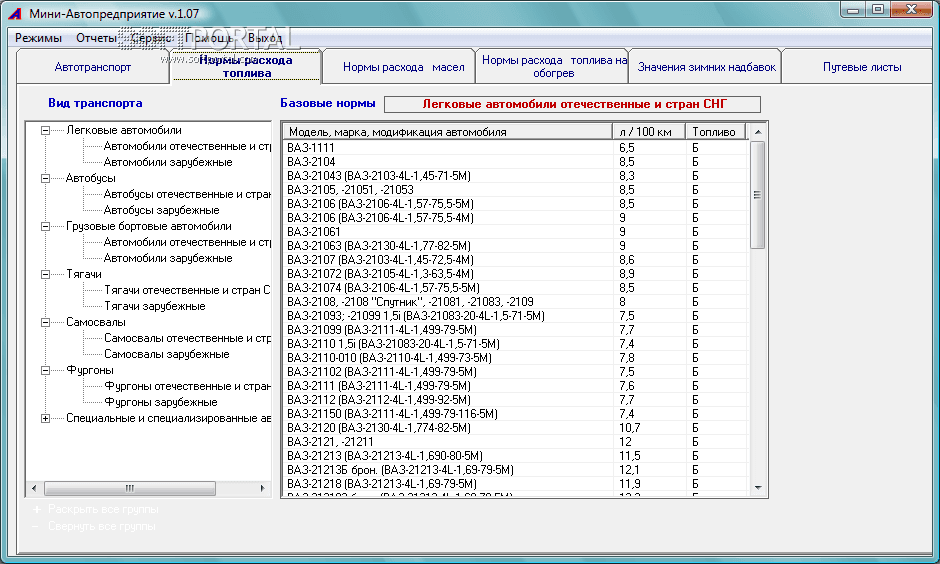Click table scrollbar up arrow
The image size is (940, 564).
[758, 131]
